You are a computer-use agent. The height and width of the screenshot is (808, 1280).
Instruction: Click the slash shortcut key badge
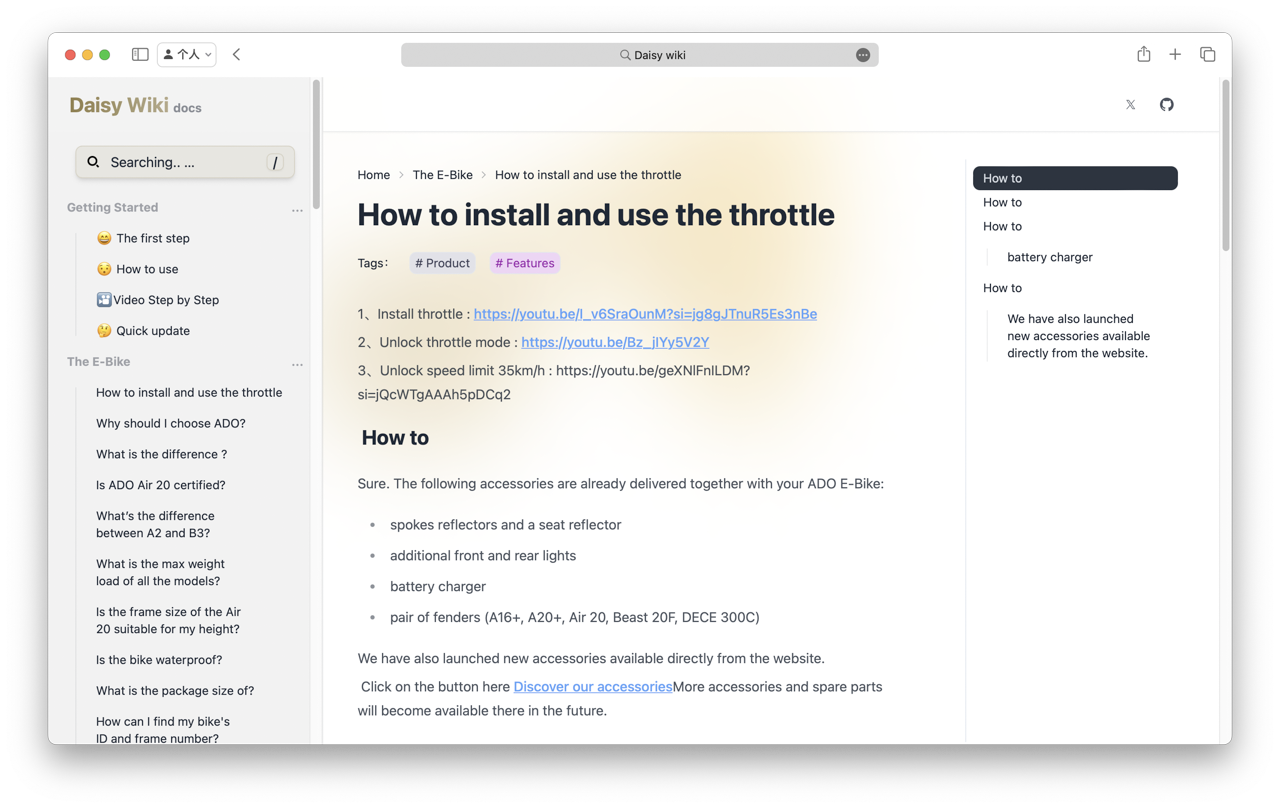tap(275, 162)
